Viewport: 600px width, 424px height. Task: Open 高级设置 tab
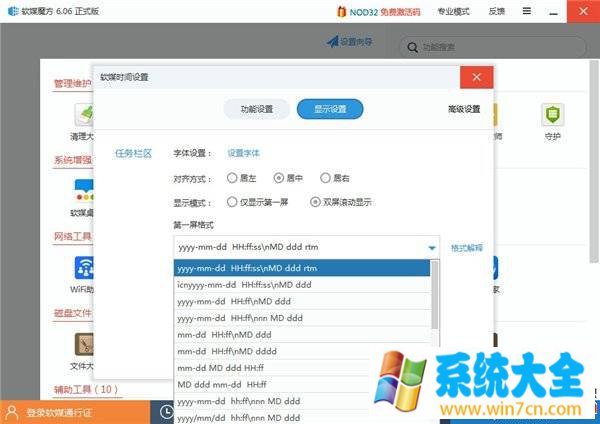pyautogui.click(x=464, y=109)
